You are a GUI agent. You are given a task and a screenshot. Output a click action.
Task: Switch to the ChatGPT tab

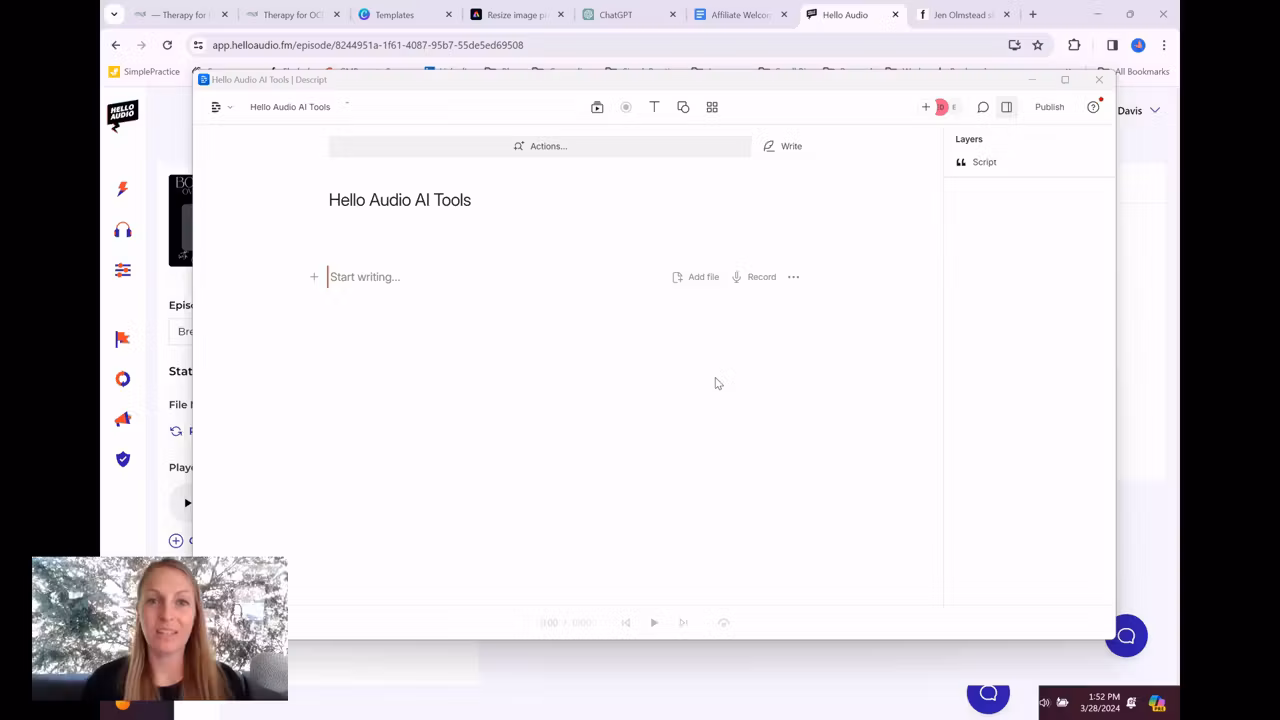(614, 15)
